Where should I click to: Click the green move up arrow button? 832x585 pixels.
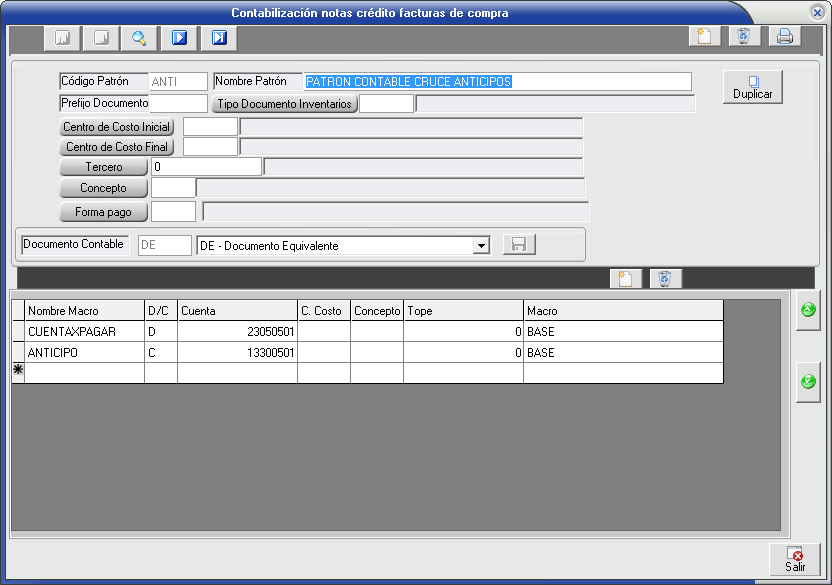click(x=808, y=311)
